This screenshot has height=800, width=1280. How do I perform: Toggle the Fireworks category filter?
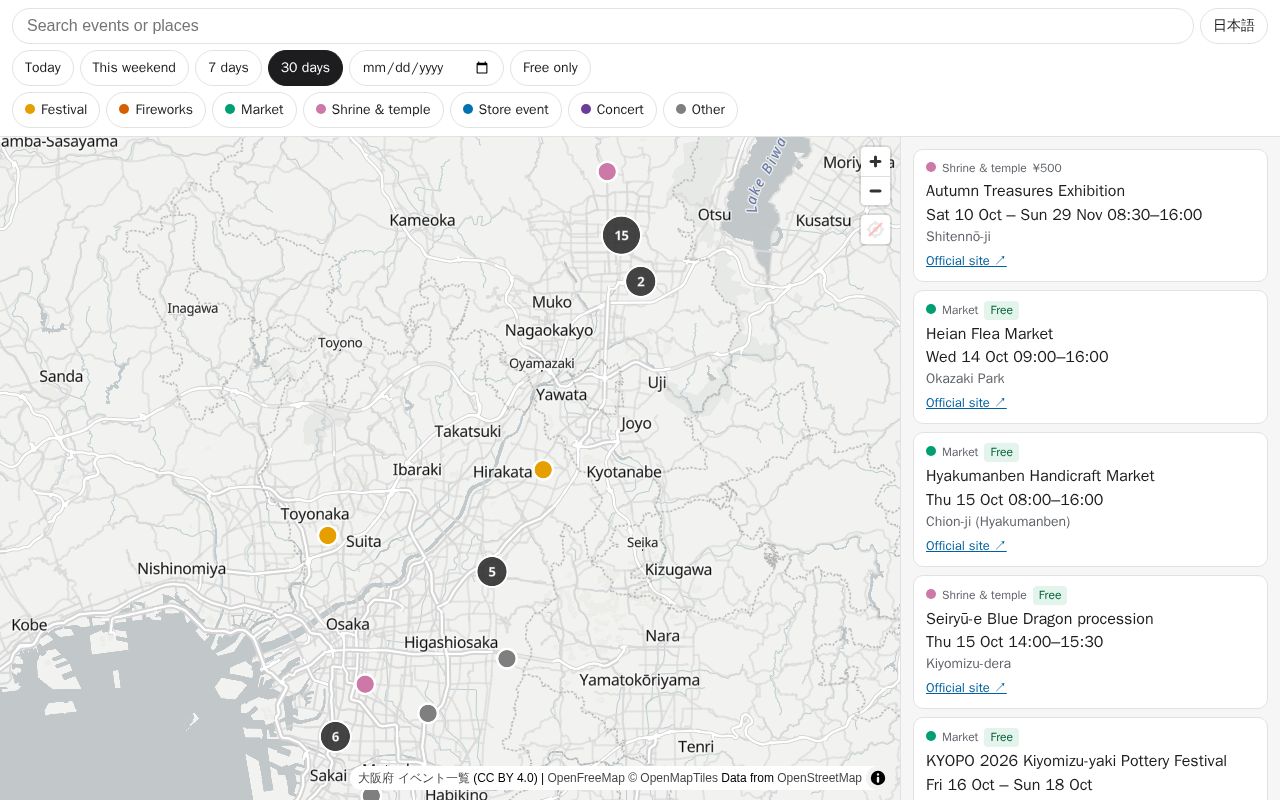(156, 110)
